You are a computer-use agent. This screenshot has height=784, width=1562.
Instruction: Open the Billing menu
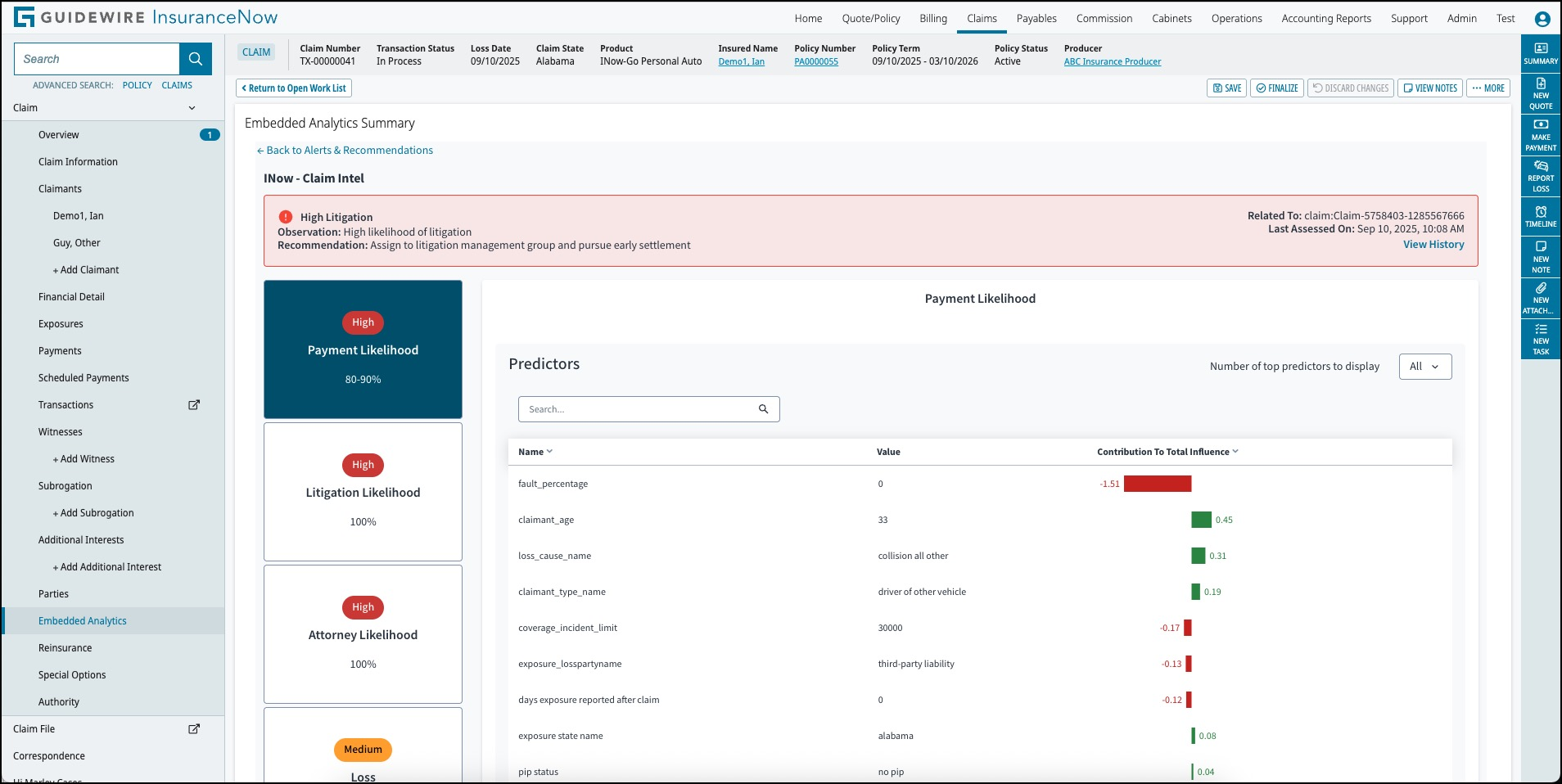point(932,19)
